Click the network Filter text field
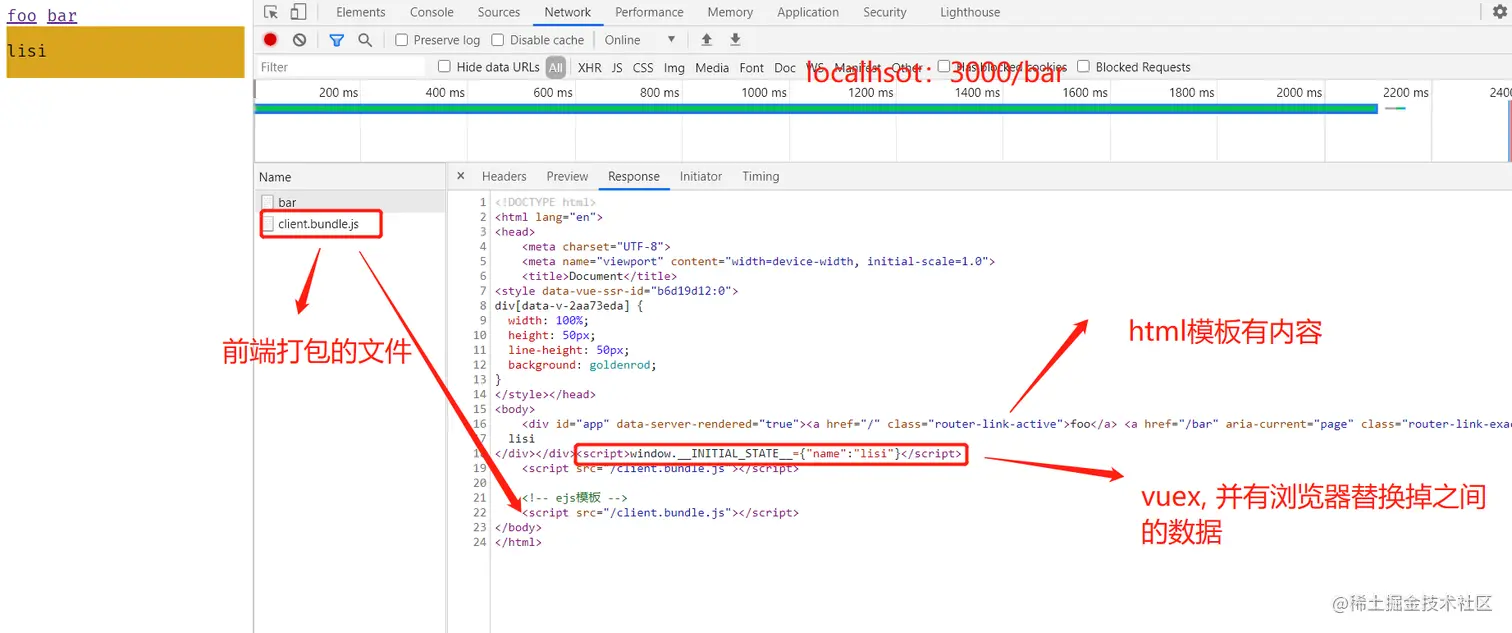 click(340, 67)
